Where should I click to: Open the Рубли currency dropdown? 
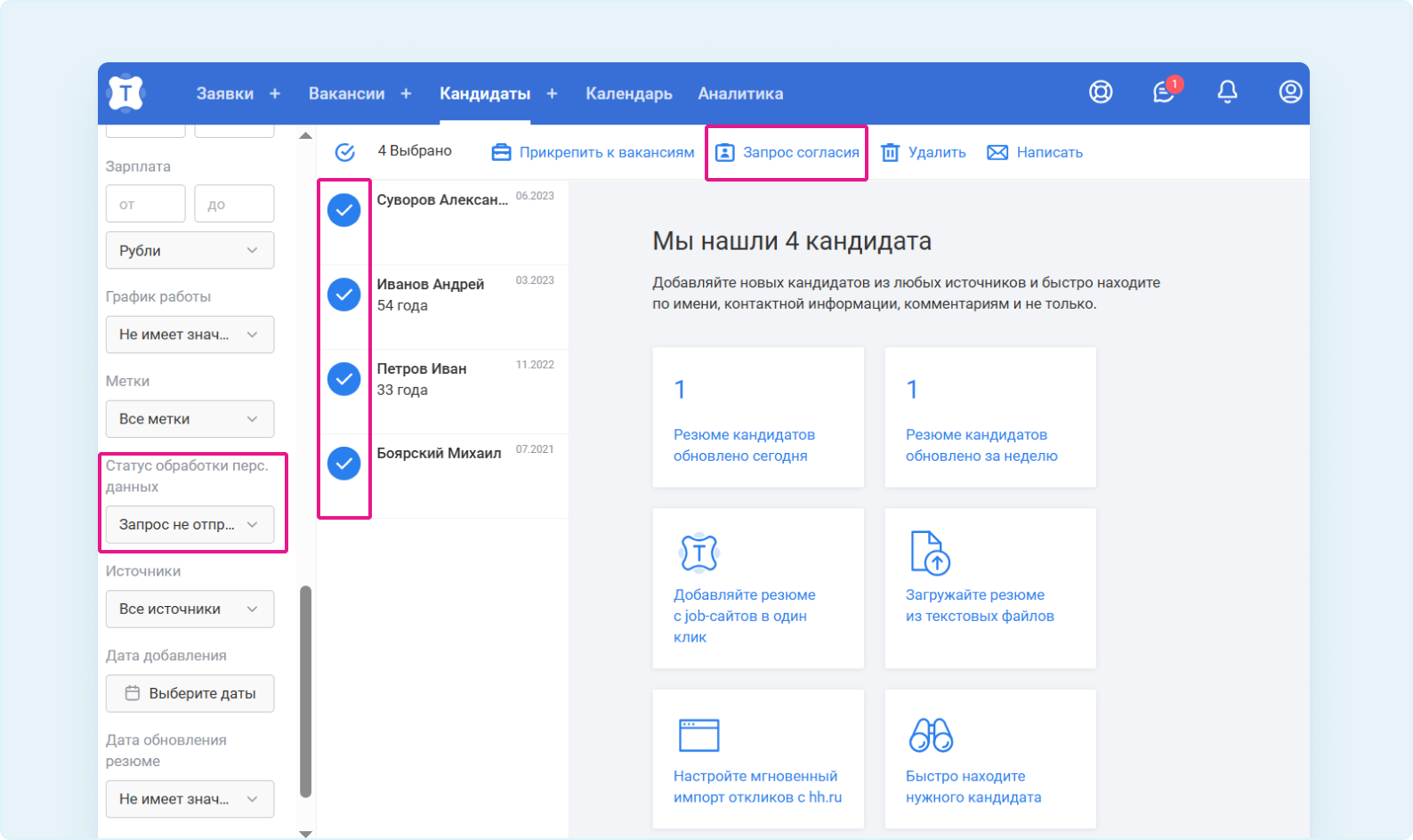point(190,251)
